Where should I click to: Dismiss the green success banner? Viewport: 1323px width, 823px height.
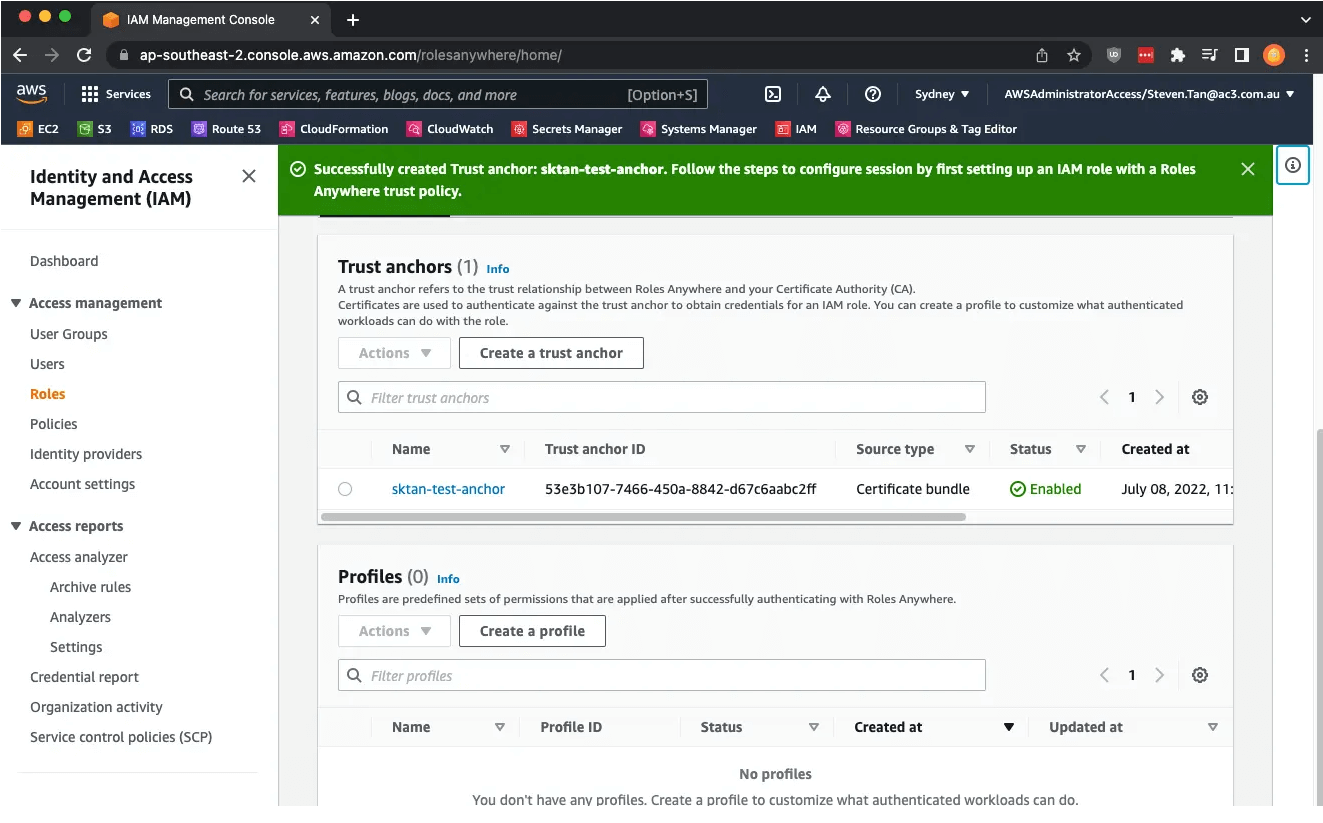point(1248,169)
